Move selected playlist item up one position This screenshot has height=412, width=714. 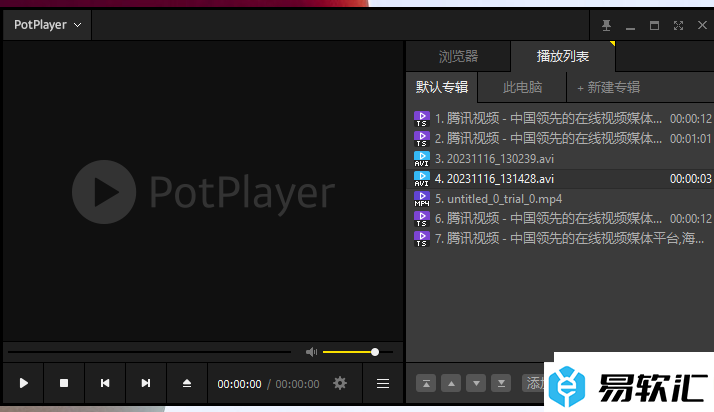451,383
